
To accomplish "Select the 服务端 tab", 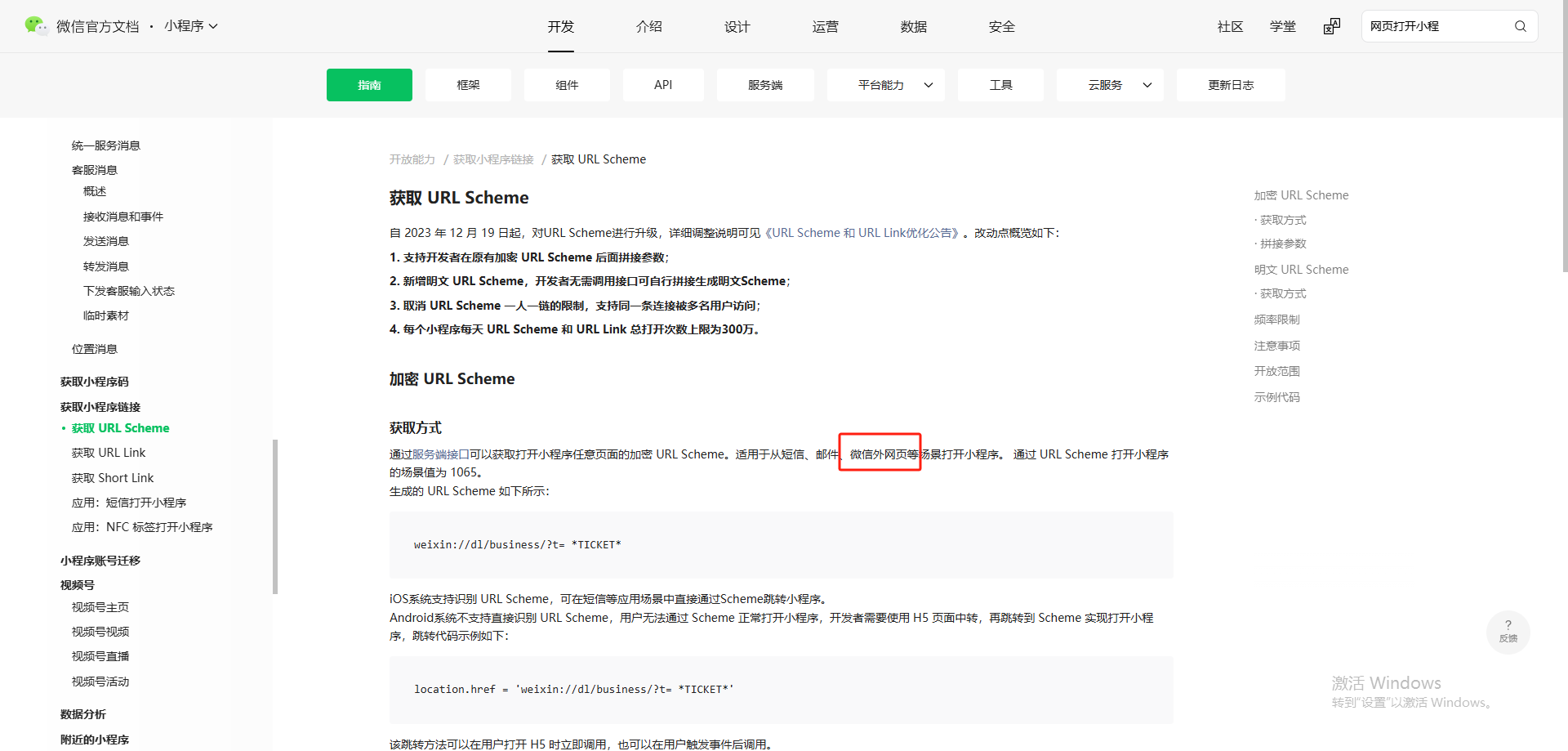I will (765, 85).
